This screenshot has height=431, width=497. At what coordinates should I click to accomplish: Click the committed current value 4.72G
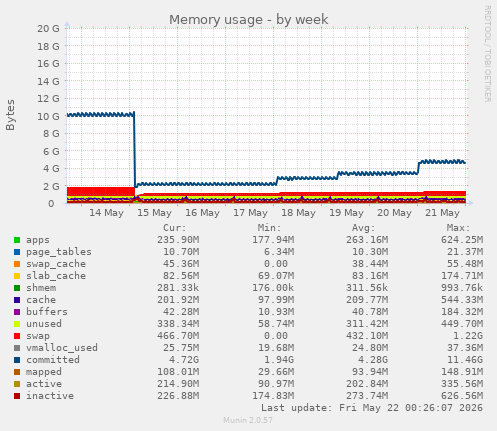pyautogui.click(x=184, y=360)
